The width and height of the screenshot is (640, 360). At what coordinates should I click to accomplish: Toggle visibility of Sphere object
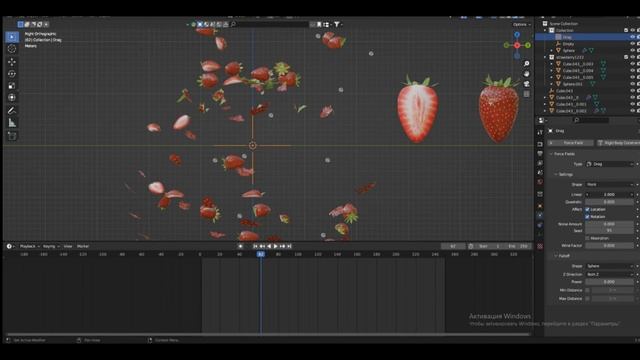(x=632, y=51)
